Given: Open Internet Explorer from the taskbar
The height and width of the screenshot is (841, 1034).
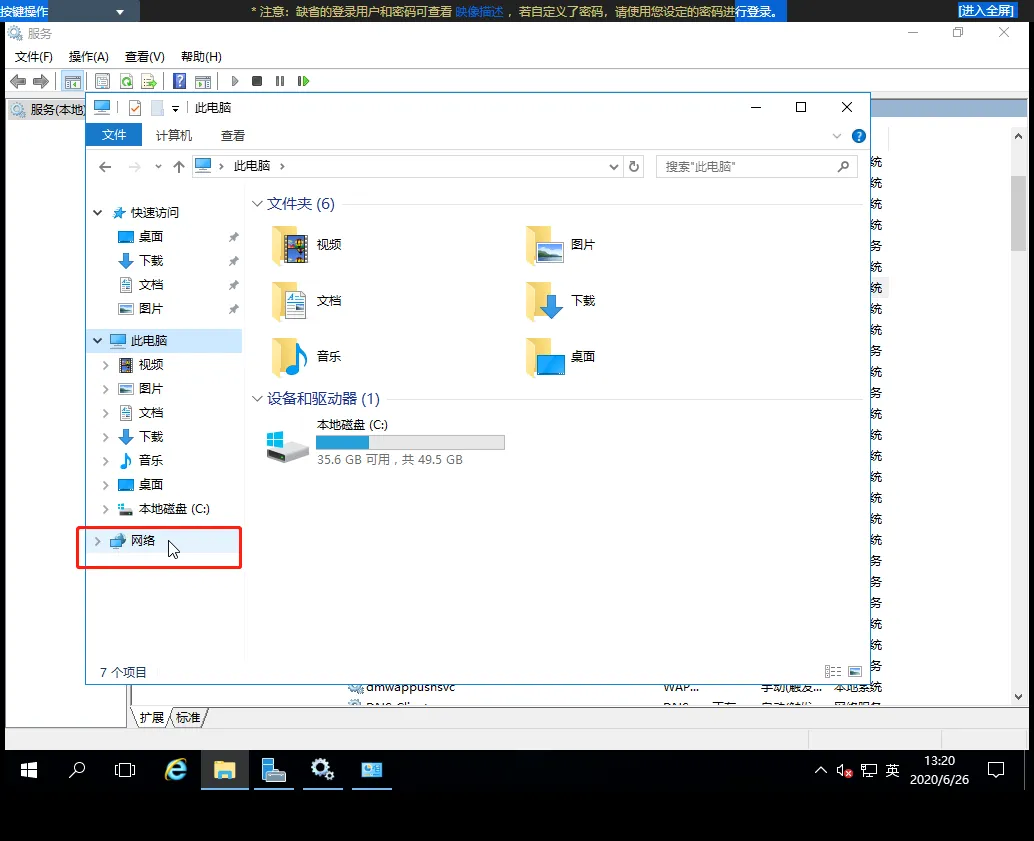Looking at the screenshot, I should pos(175,770).
